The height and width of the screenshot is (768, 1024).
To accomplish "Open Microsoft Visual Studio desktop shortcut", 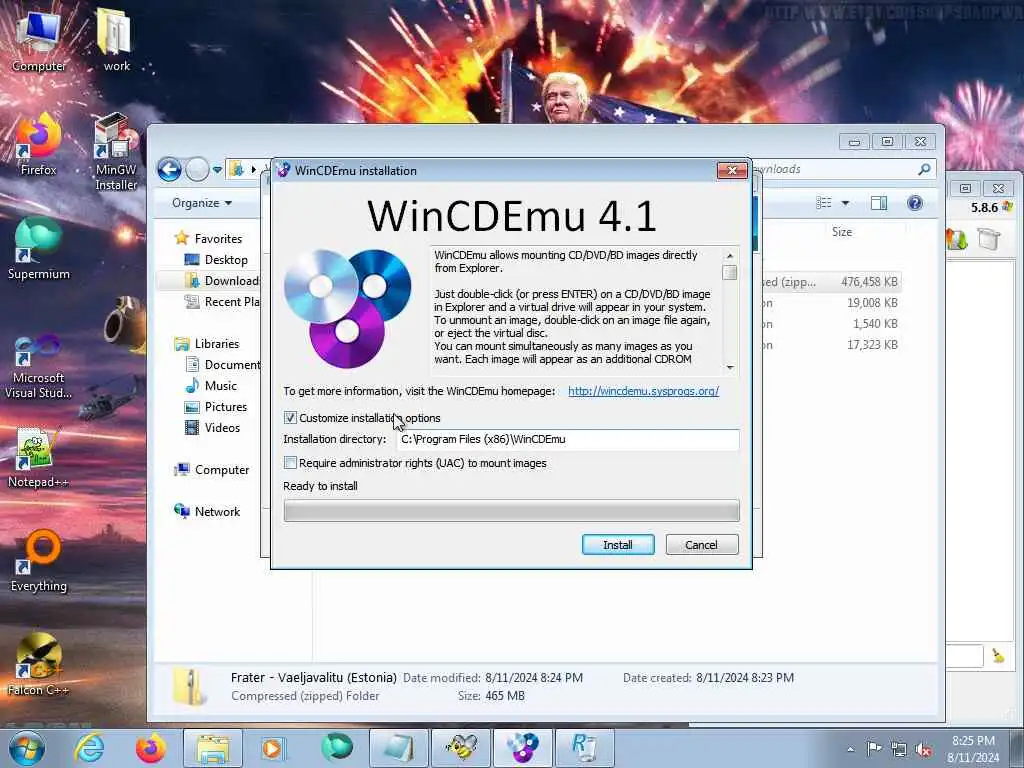I will coord(39,366).
